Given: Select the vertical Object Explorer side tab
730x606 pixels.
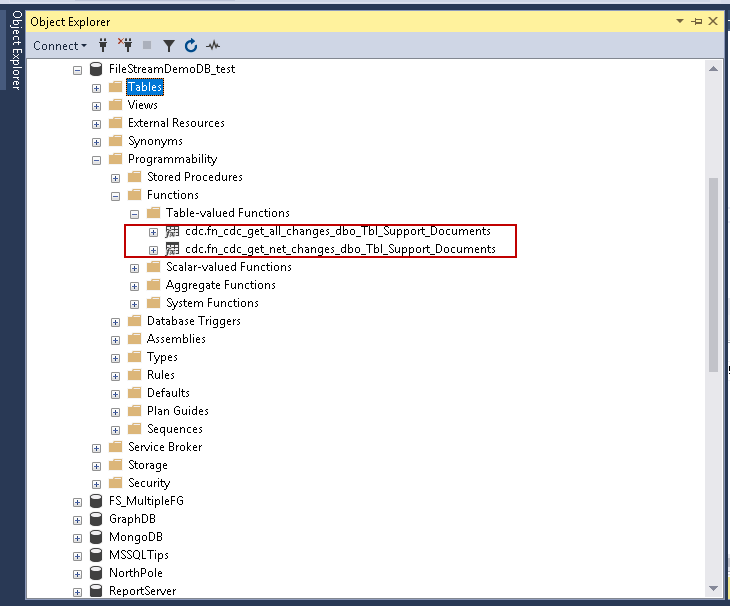Looking at the screenshot, I should [x=16, y=50].
